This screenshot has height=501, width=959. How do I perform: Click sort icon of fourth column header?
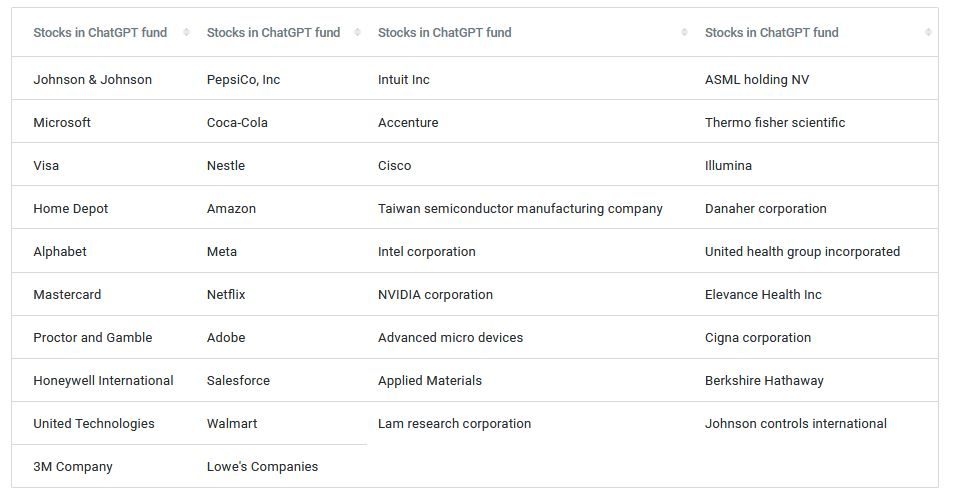[928, 32]
